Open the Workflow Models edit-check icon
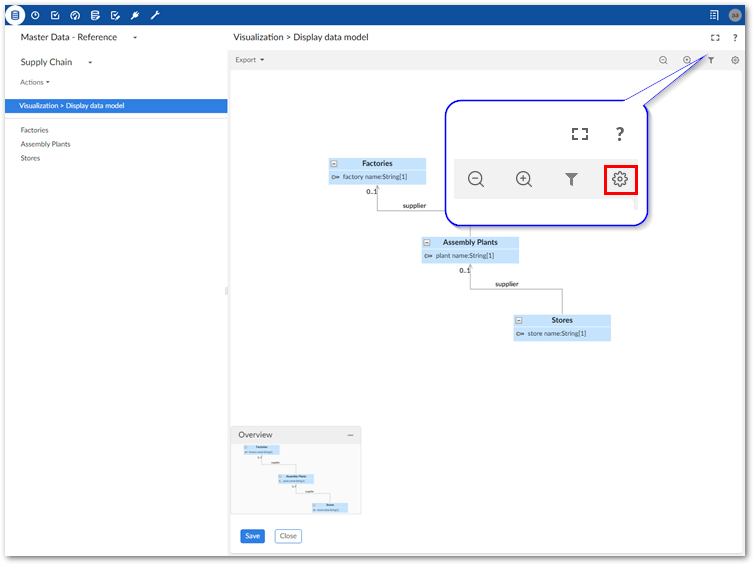 pos(115,15)
